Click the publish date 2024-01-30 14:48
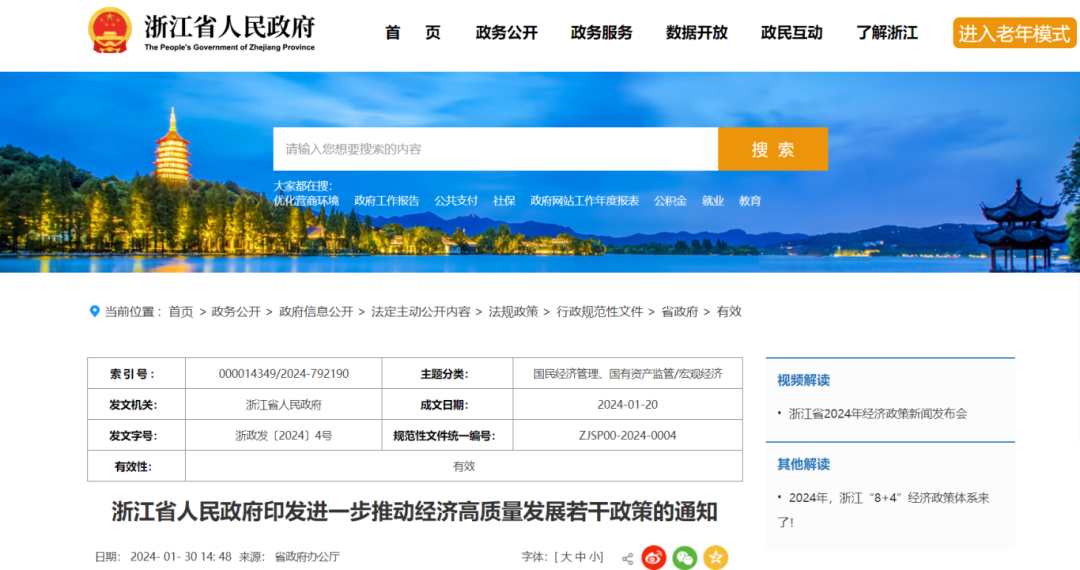This screenshot has height=570, width=1080. click(181, 557)
